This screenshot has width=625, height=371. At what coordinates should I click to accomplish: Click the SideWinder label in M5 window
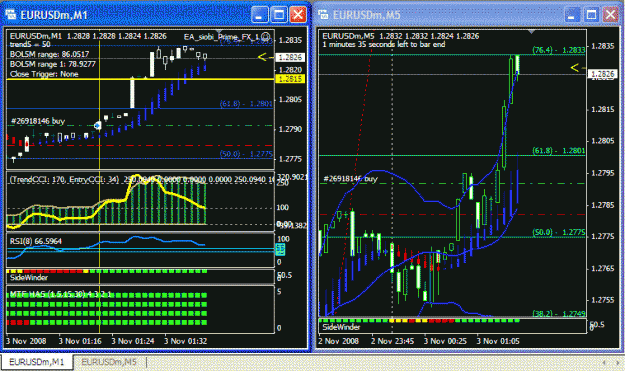click(x=341, y=327)
